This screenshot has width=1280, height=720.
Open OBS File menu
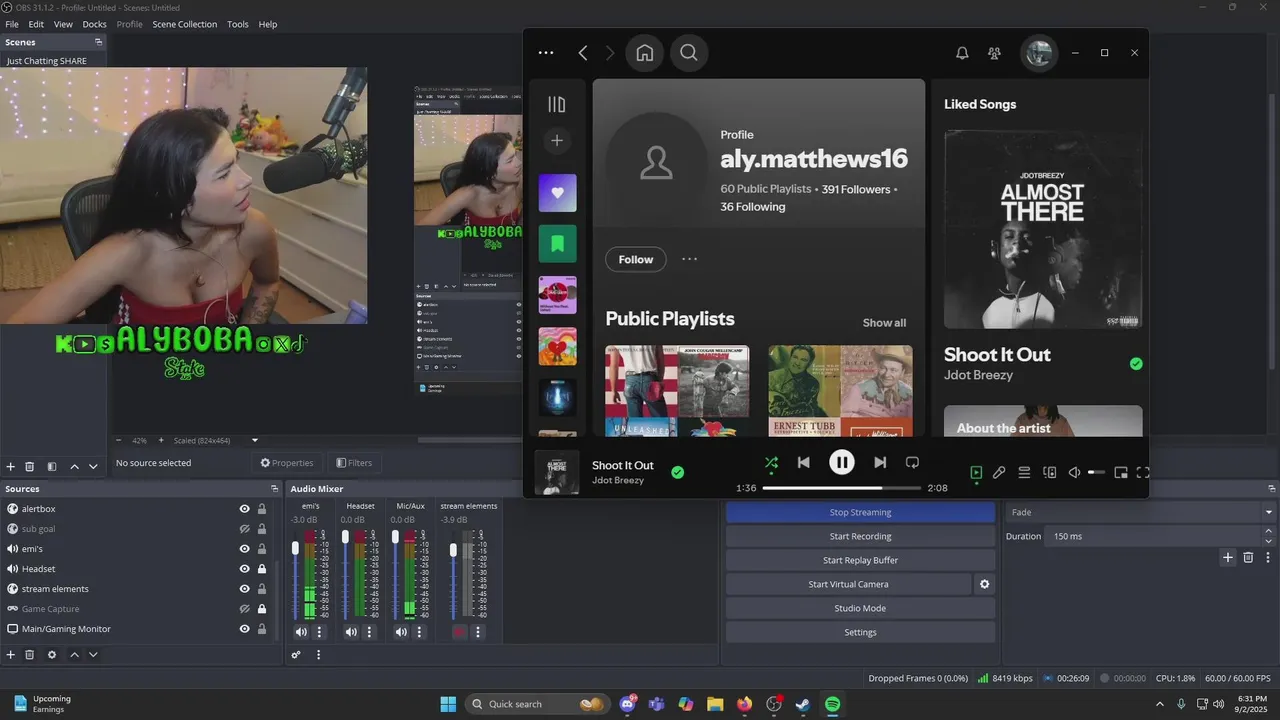tap(12, 24)
